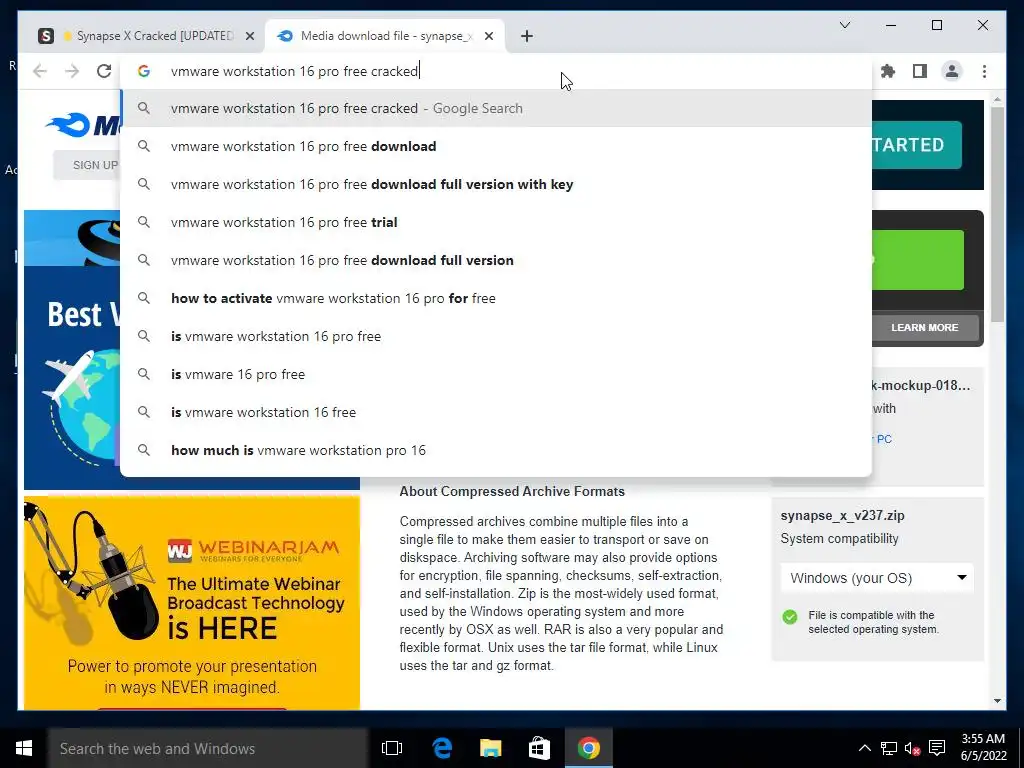The width and height of the screenshot is (1024, 768).
Task: Select the 'is vmware workstation 16 pro free' suggestion
Action: pyautogui.click(x=496, y=336)
